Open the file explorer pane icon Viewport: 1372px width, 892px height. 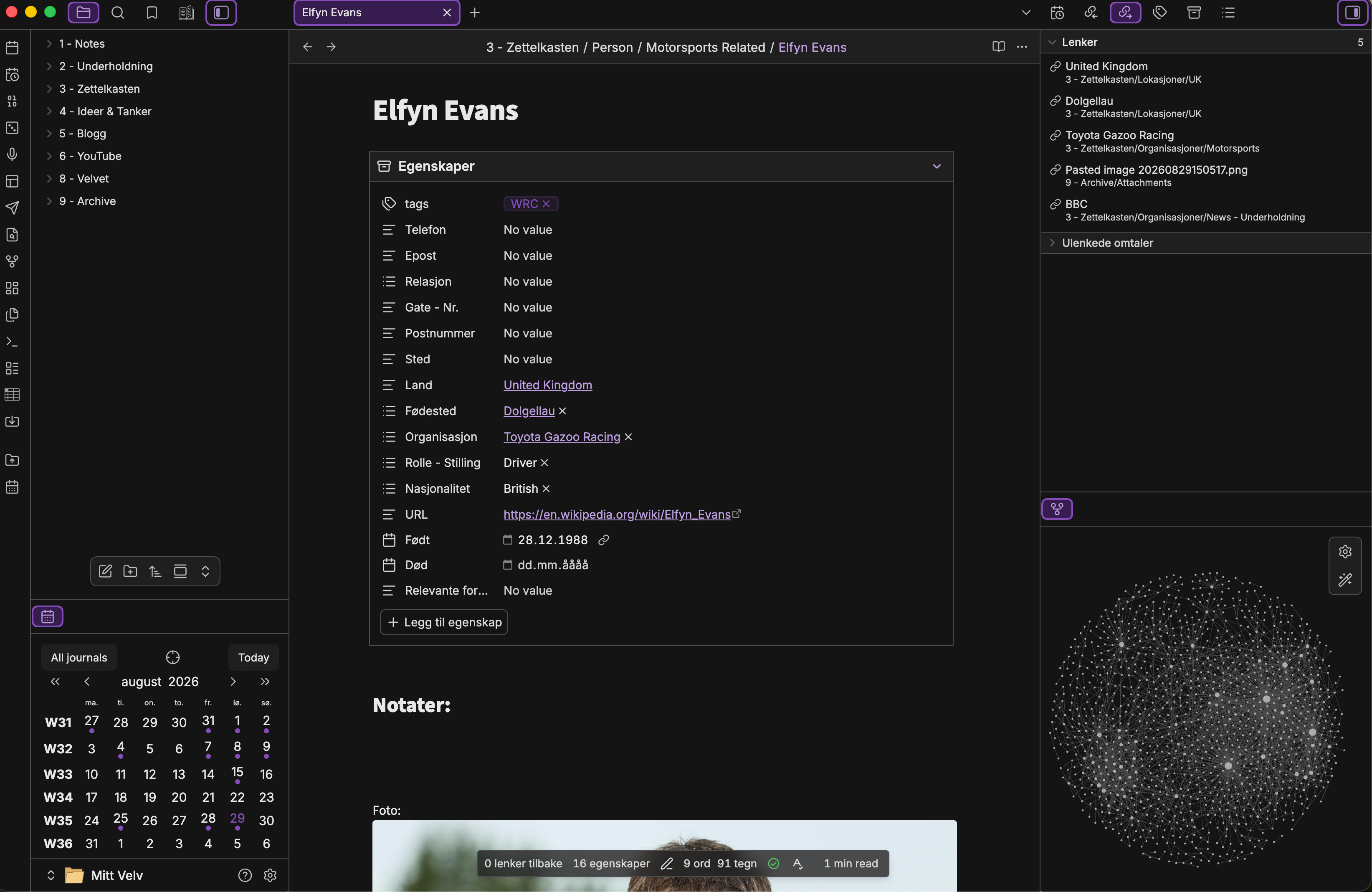point(84,13)
